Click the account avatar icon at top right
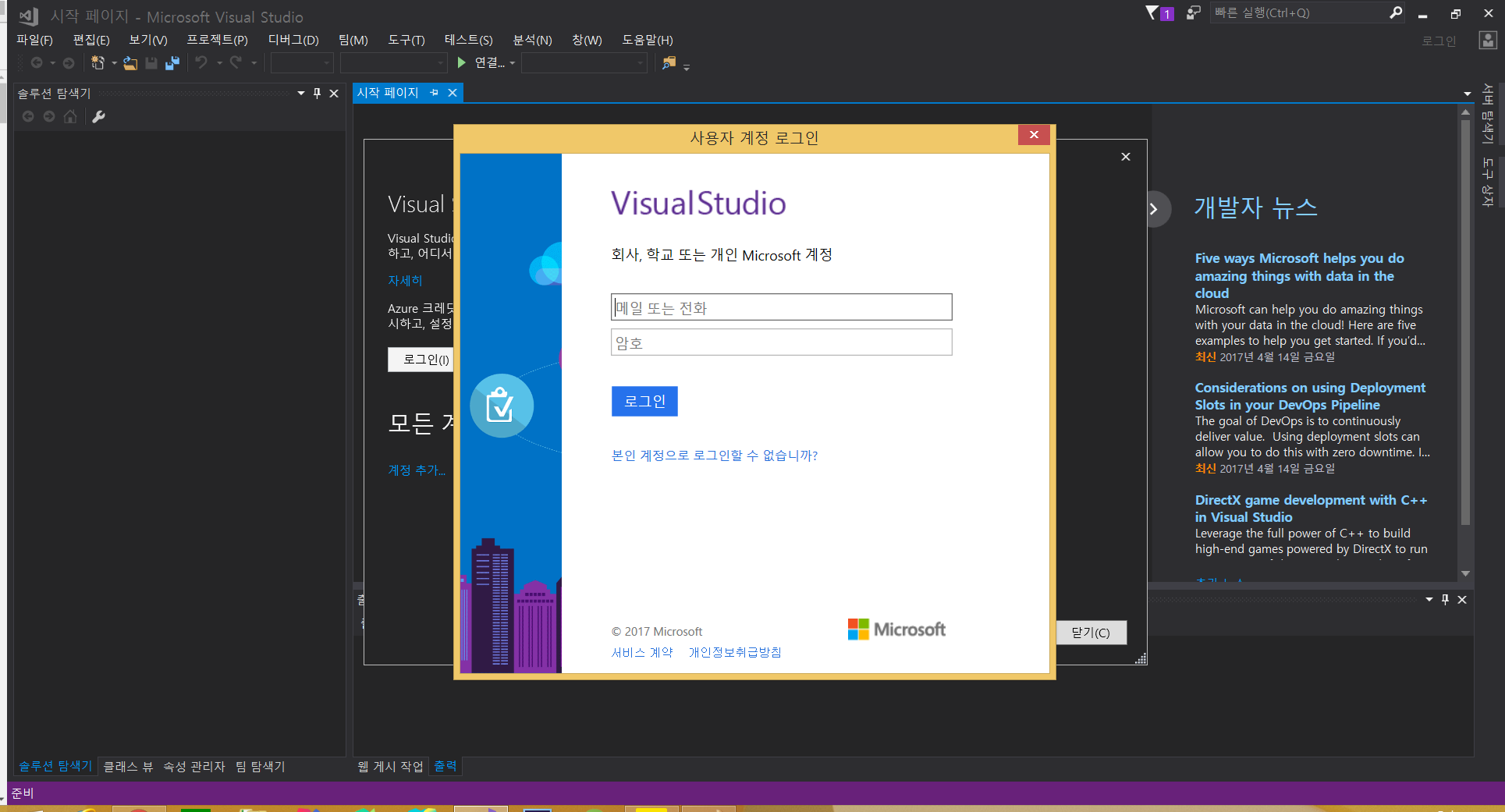 click(1488, 41)
